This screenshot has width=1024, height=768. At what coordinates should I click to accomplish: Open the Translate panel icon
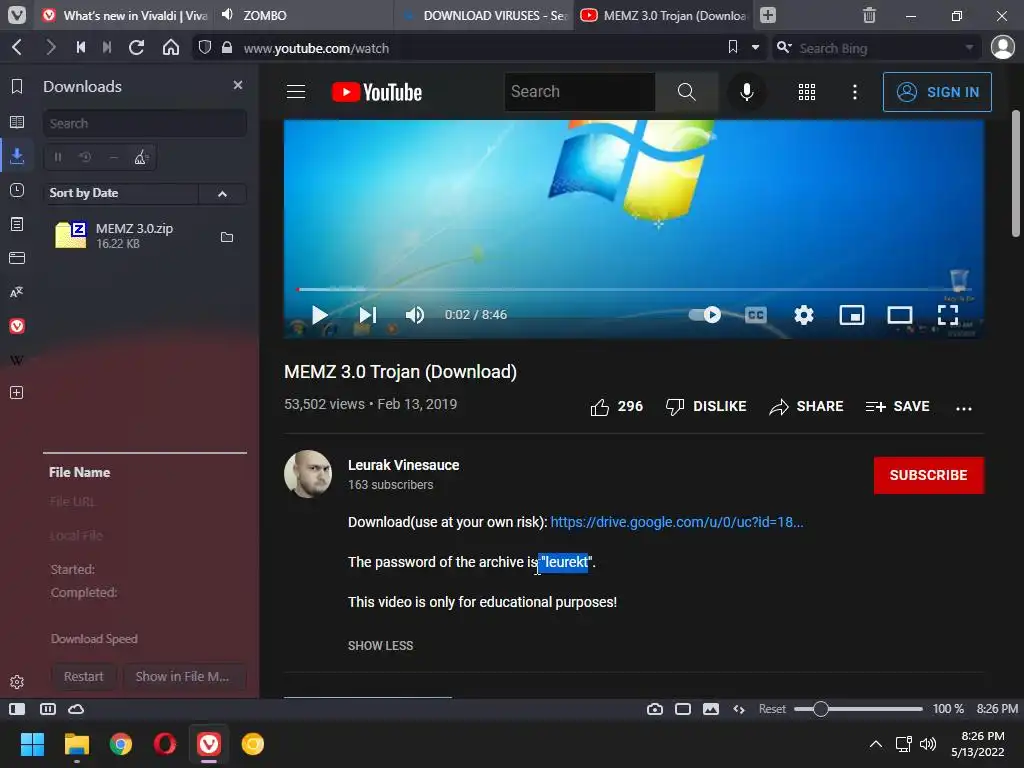17,292
